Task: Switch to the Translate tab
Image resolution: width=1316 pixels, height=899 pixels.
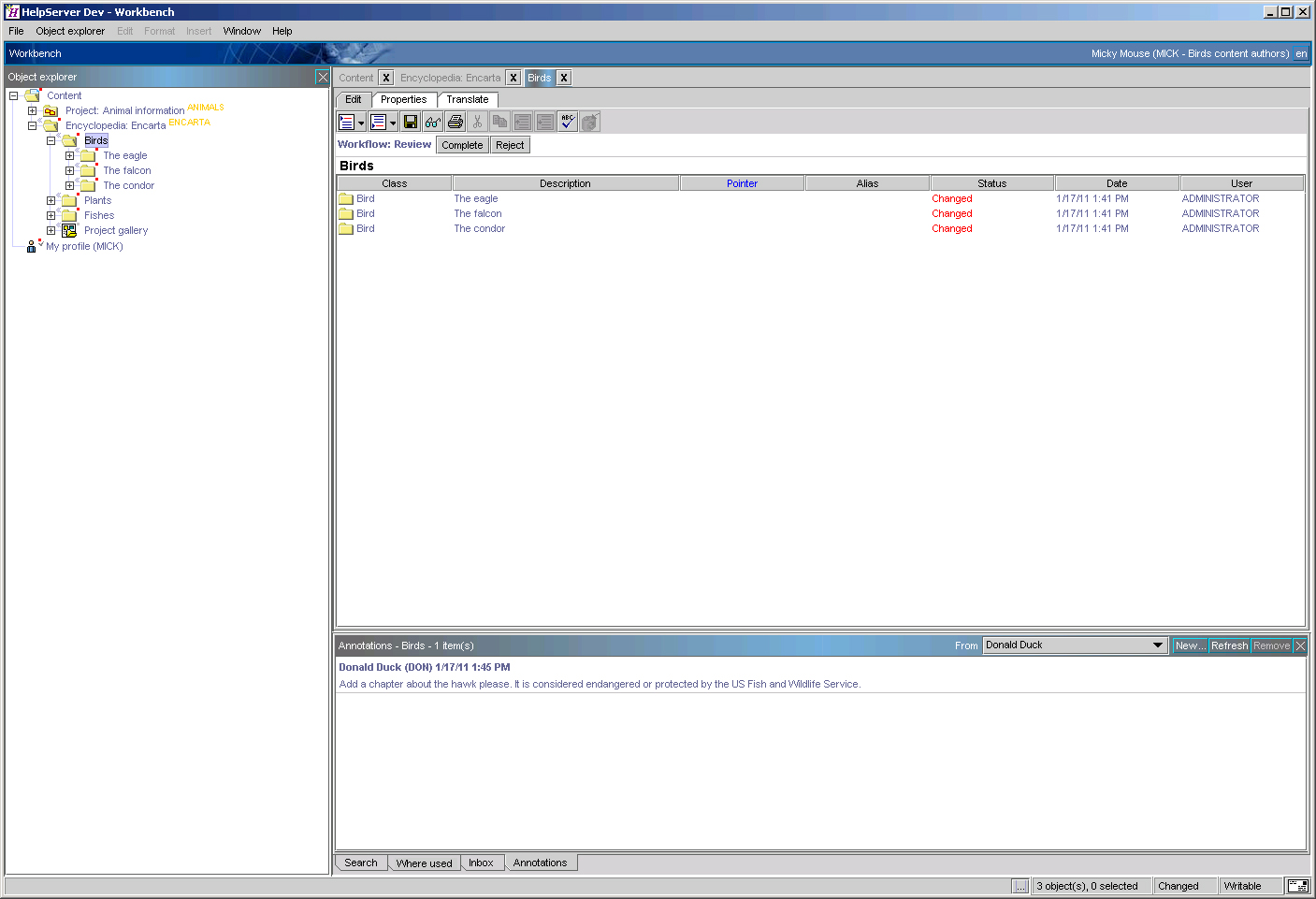Action: pos(468,99)
